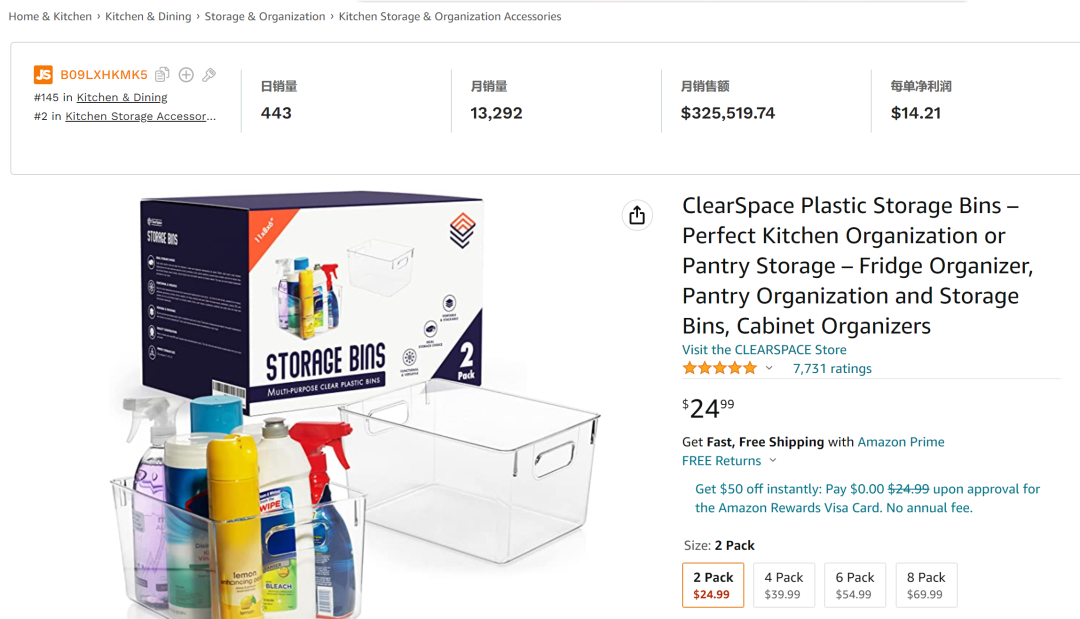The height and width of the screenshot is (619, 1080).
Task: Copy the ASIN with the copy icon
Action: click(x=162, y=75)
